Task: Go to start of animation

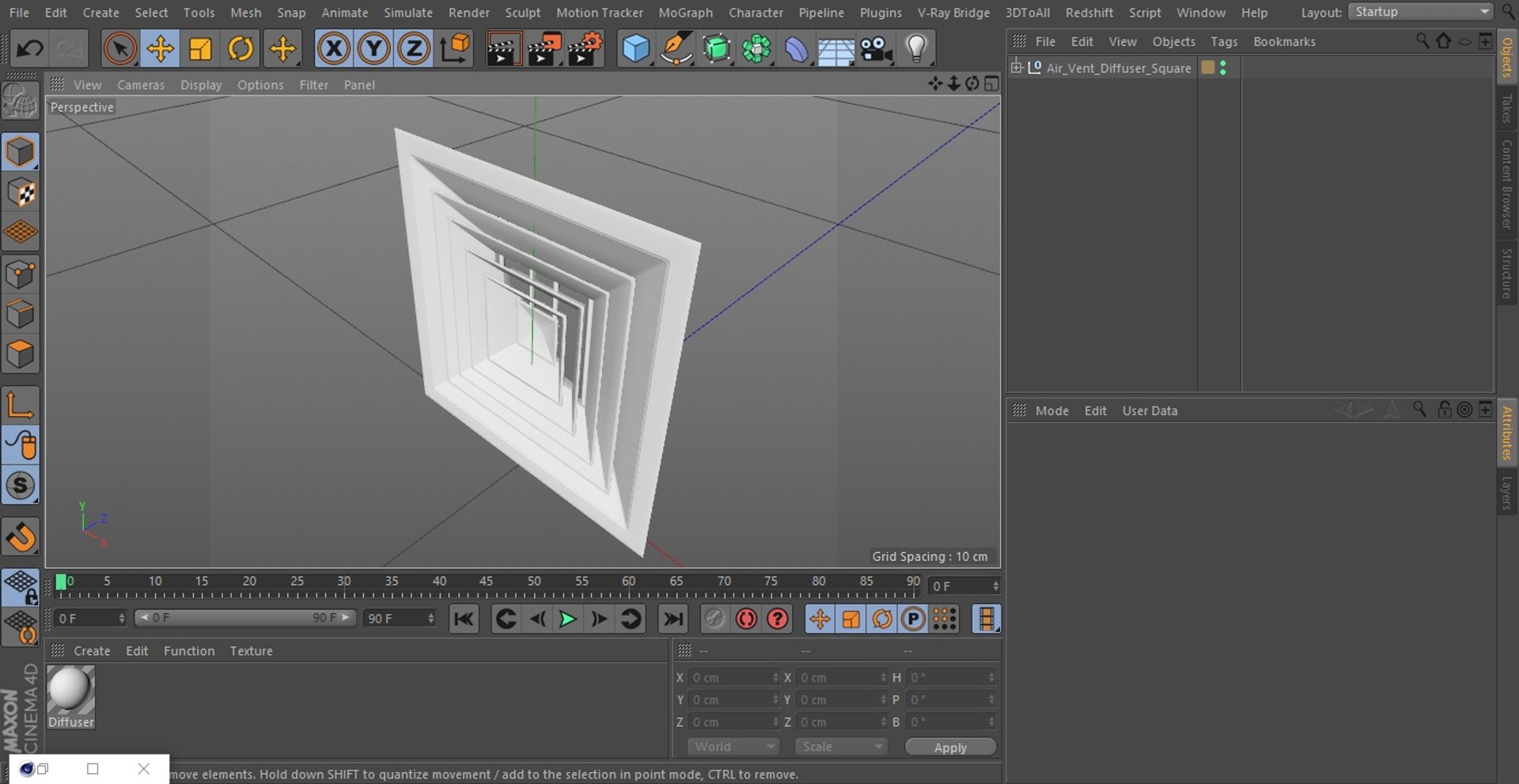Action: (x=464, y=619)
